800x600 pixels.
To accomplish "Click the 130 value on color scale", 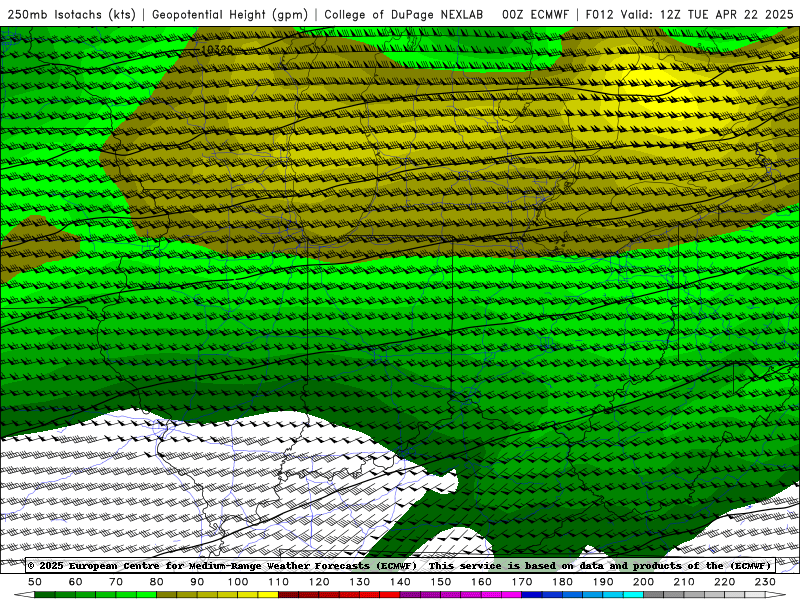I will (359, 582).
